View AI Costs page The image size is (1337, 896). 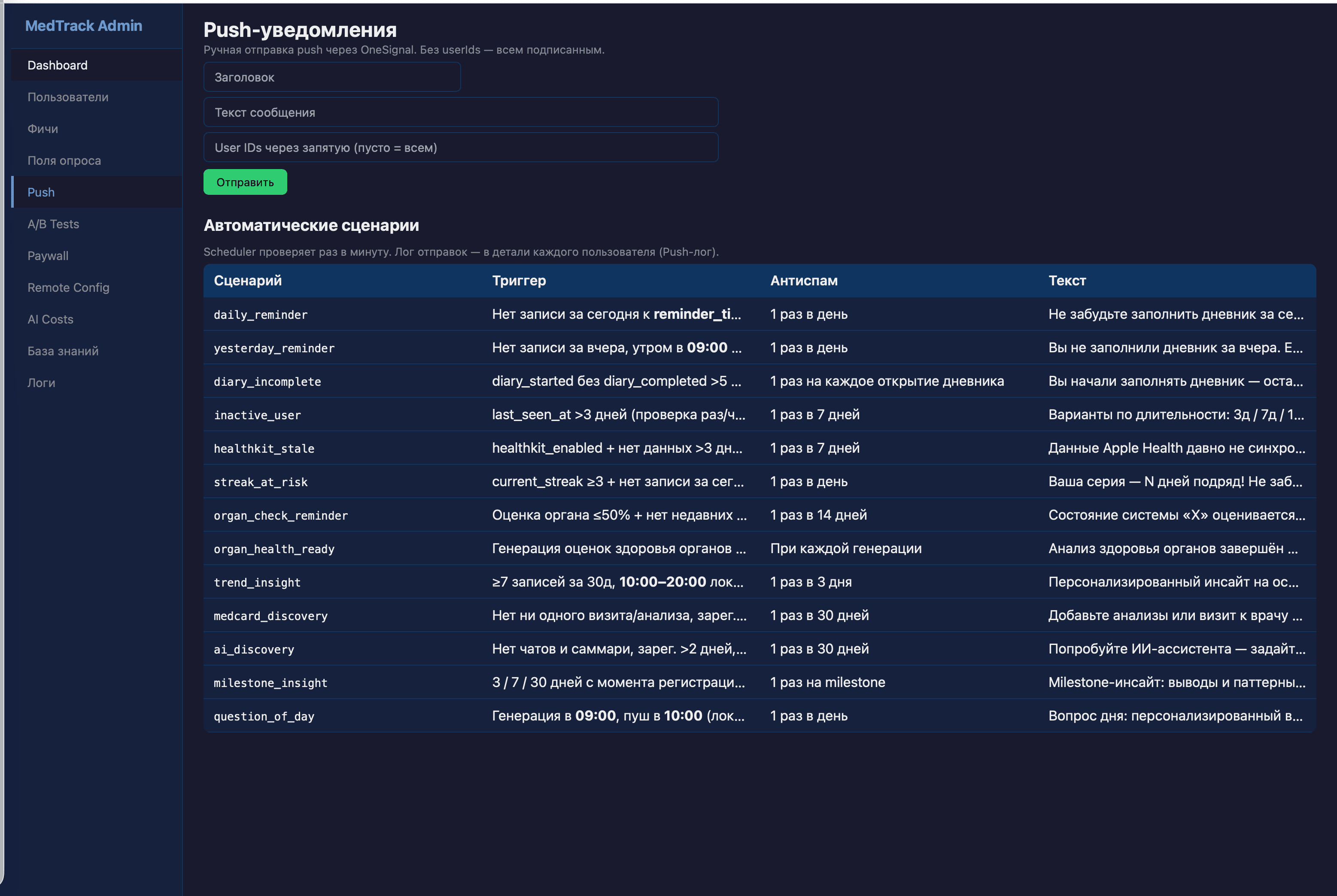50,319
